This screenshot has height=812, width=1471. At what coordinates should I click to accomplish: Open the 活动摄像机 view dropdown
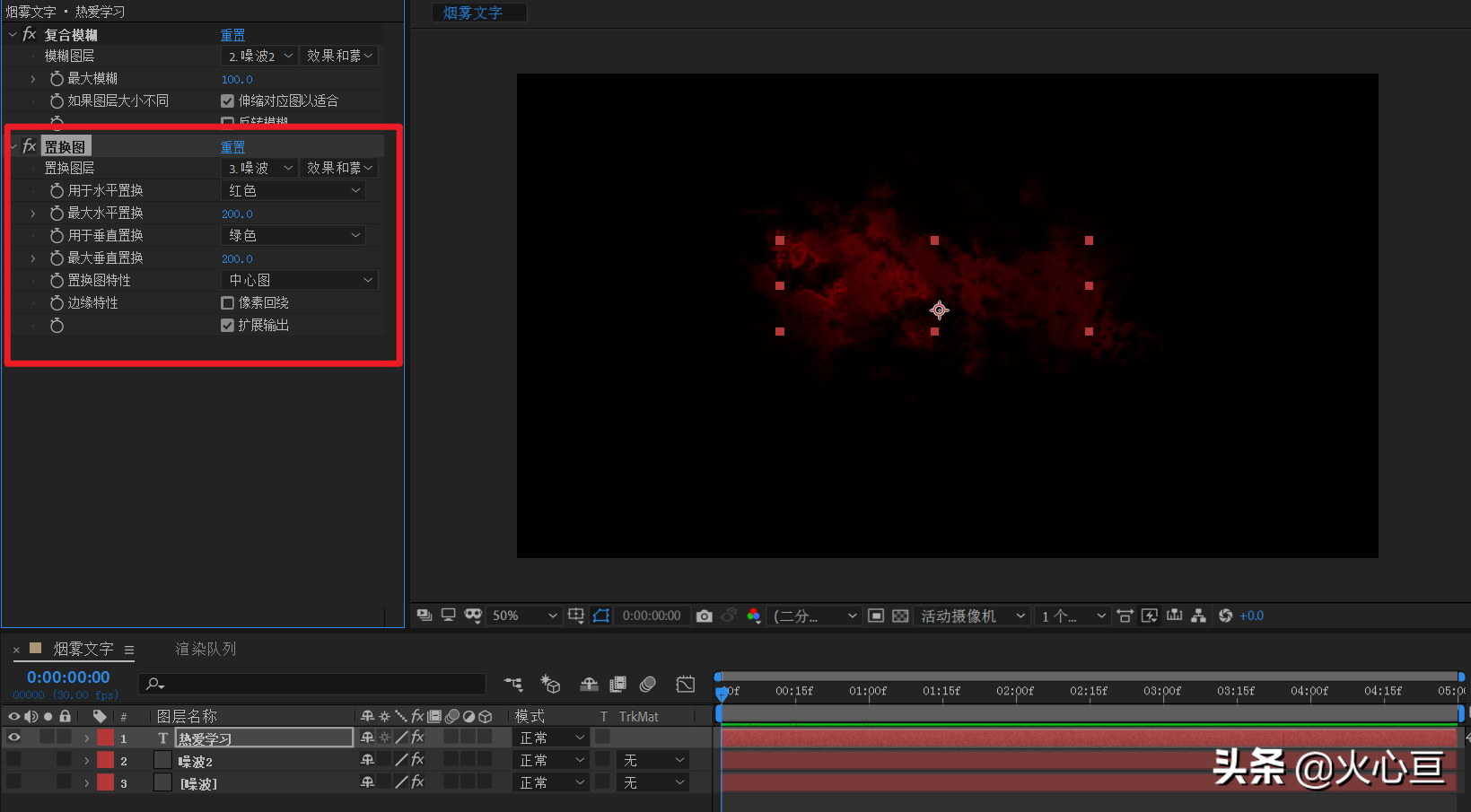[x=972, y=616]
